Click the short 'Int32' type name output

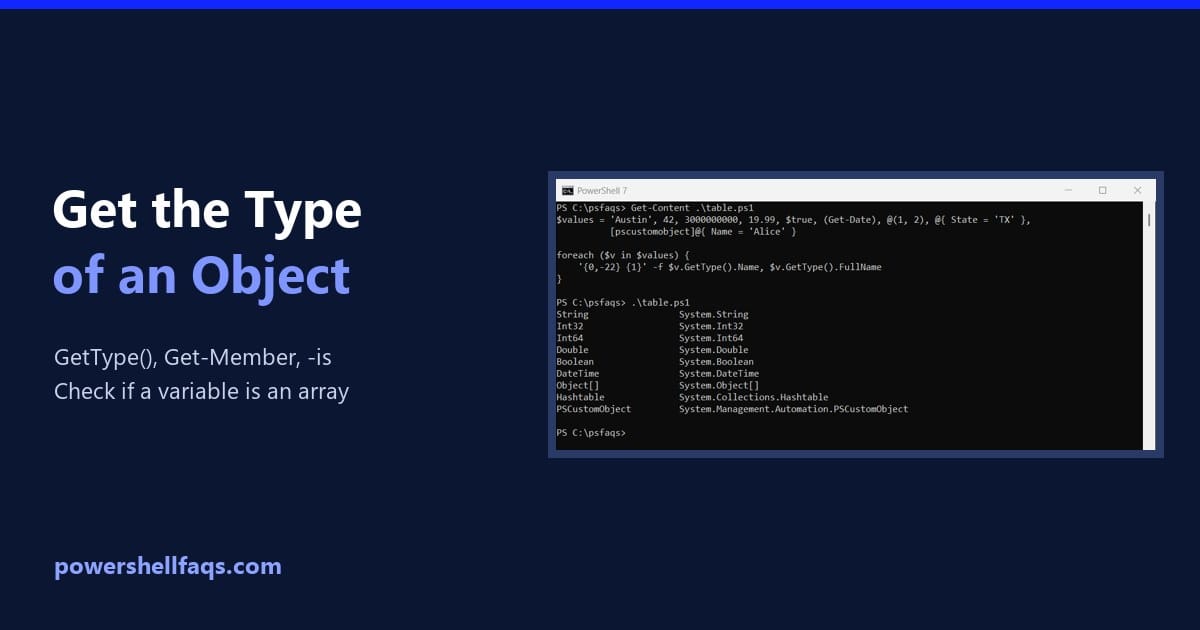click(570, 326)
